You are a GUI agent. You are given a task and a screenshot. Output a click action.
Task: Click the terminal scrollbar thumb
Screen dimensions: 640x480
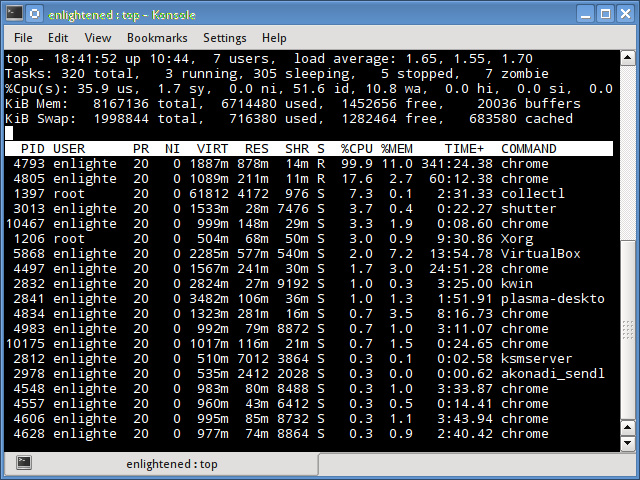coord(628,330)
